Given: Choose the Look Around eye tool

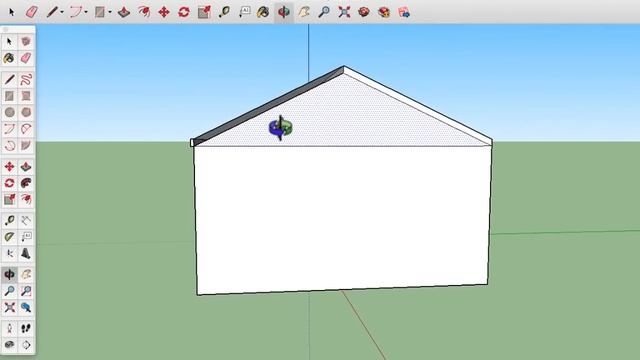Looking at the screenshot, I should (10, 345).
